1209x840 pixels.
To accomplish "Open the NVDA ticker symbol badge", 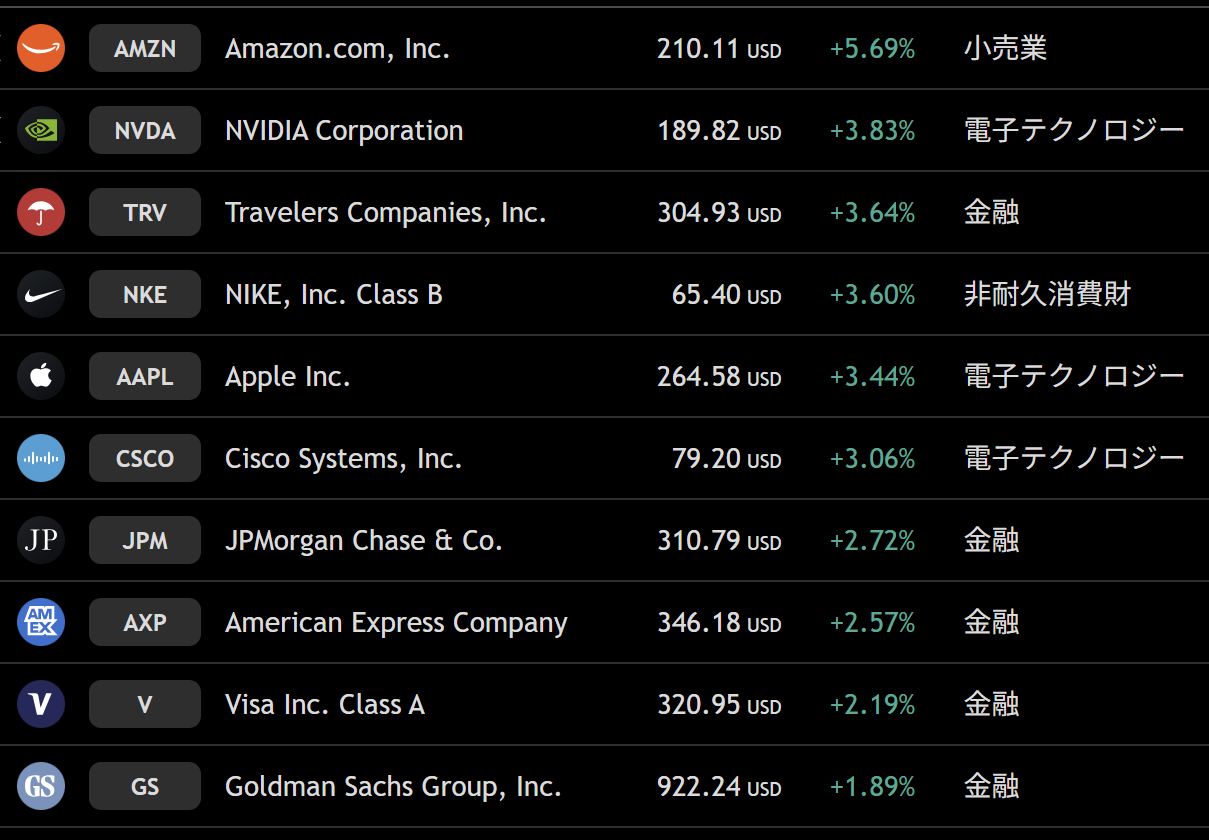I will click(x=145, y=130).
